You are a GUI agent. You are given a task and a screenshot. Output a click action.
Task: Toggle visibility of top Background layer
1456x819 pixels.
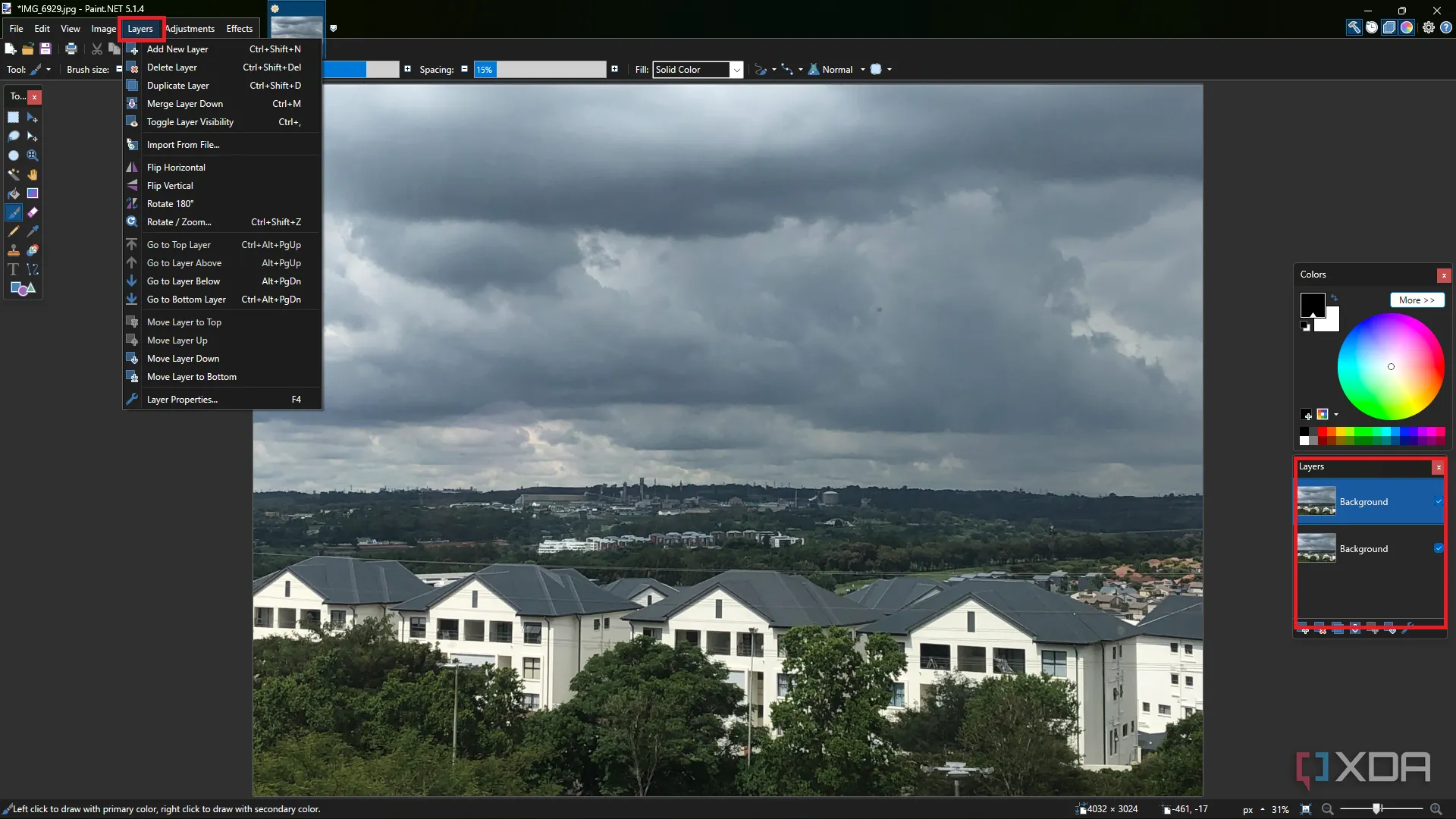click(1438, 501)
